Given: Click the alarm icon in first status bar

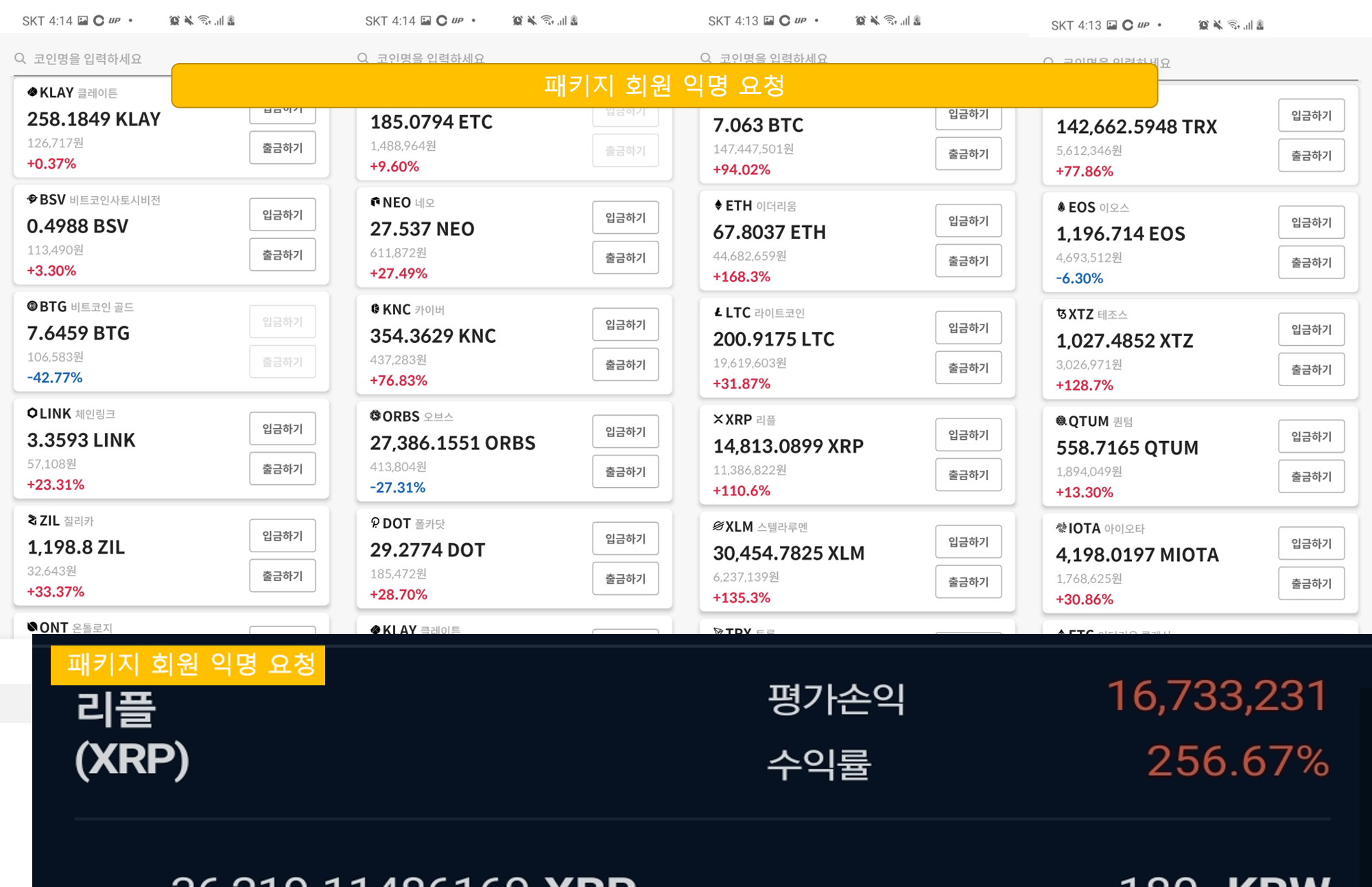Looking at the screenshot, I should coord(174,21).
